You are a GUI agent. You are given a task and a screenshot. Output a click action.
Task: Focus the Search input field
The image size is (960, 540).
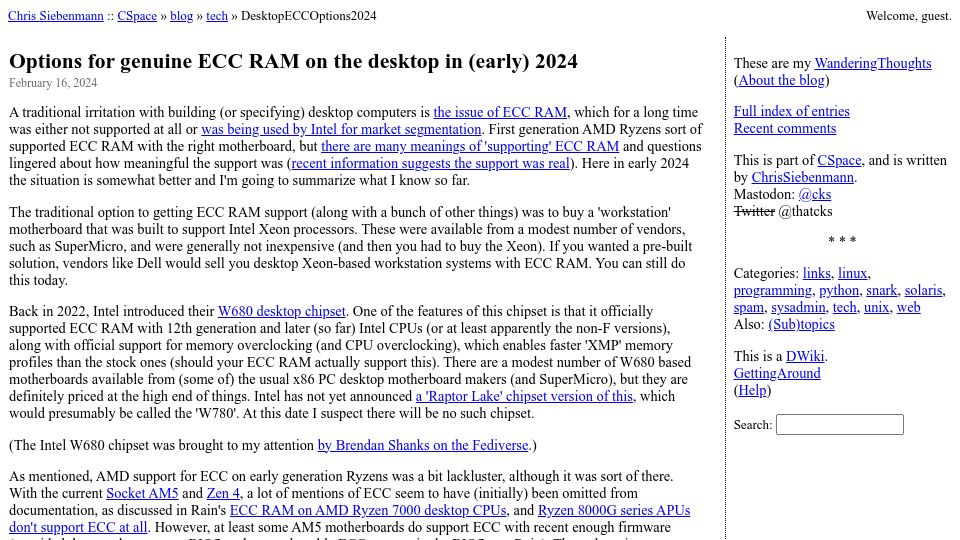[839, 424]
